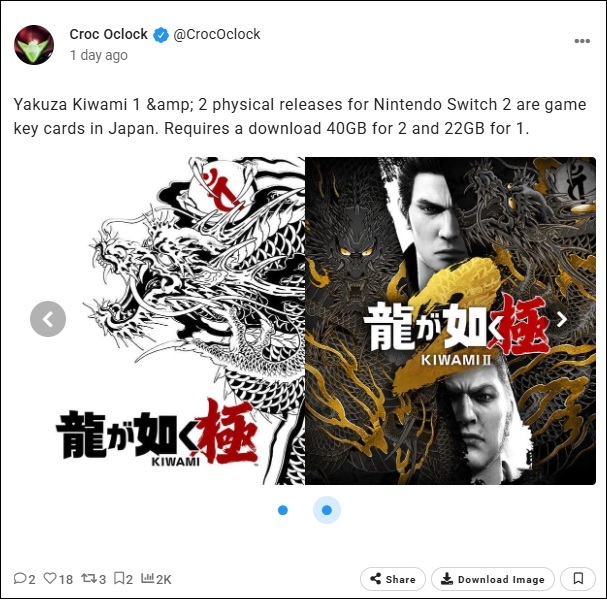Select the first carousel dot indicator
This screenshot has height=600, width=607.
283,510
